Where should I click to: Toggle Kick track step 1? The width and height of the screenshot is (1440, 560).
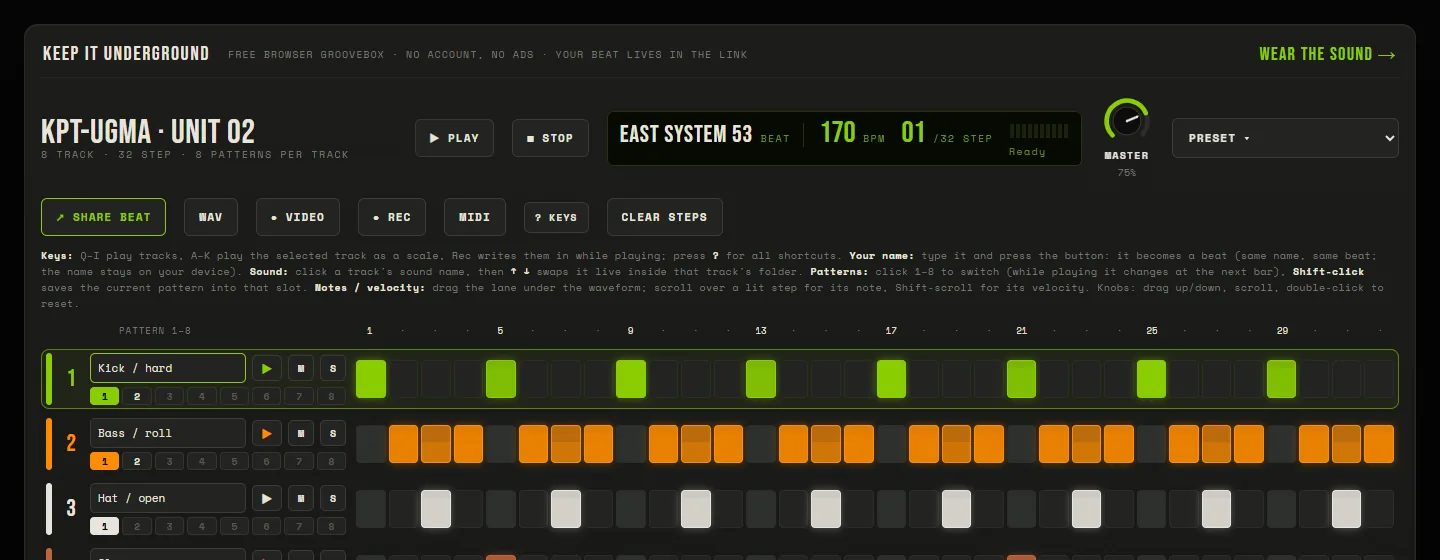coord(371,379)
